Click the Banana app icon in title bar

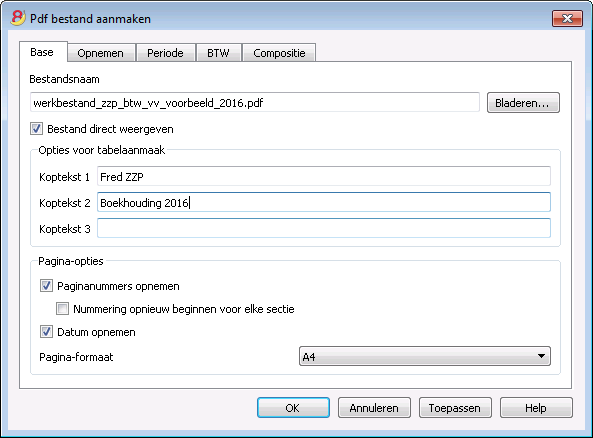point(17,18)
